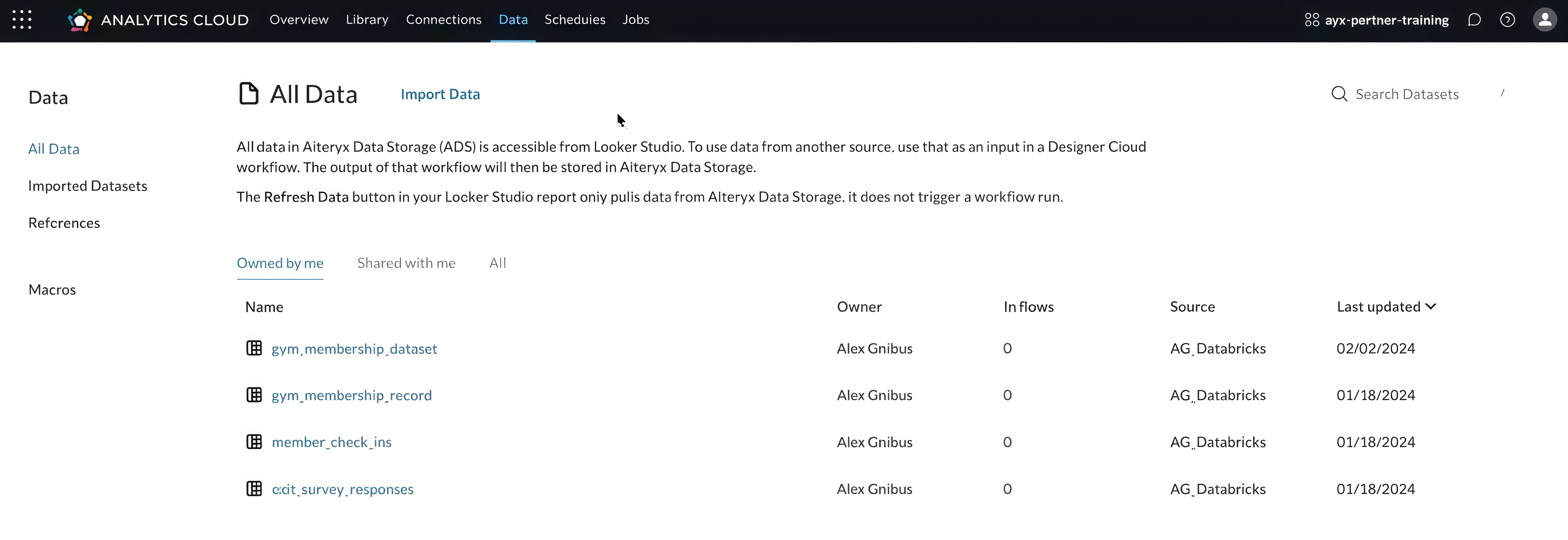Click the Import Data link

[440, 94]
